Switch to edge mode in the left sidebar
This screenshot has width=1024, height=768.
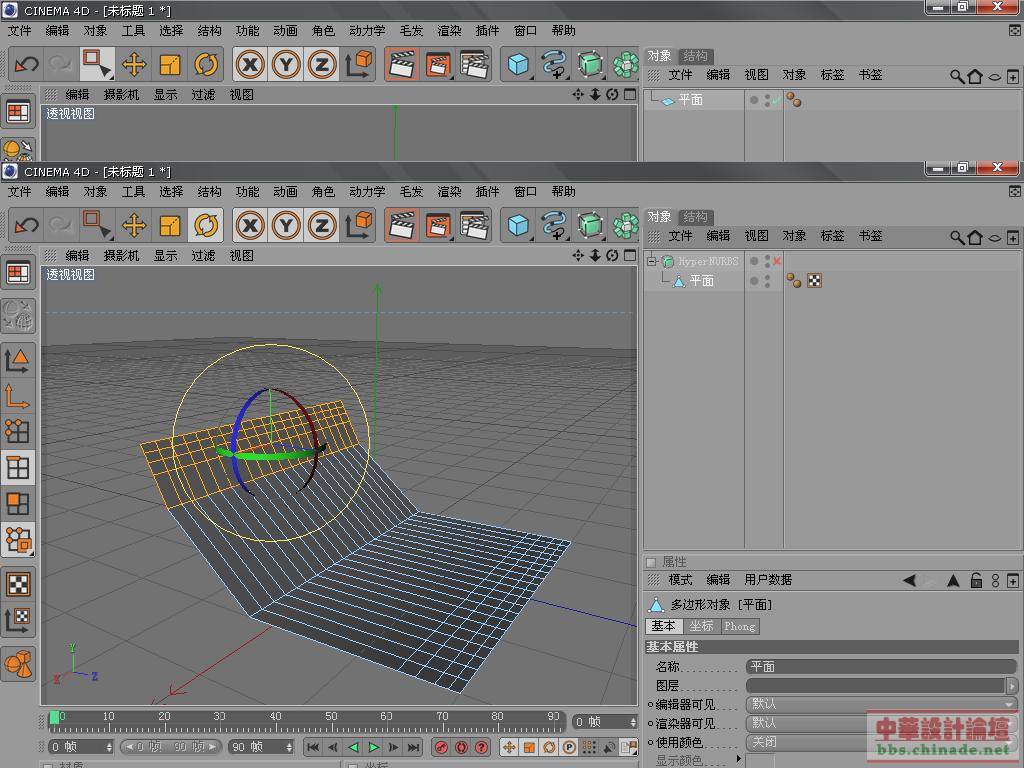pos(18,468)
